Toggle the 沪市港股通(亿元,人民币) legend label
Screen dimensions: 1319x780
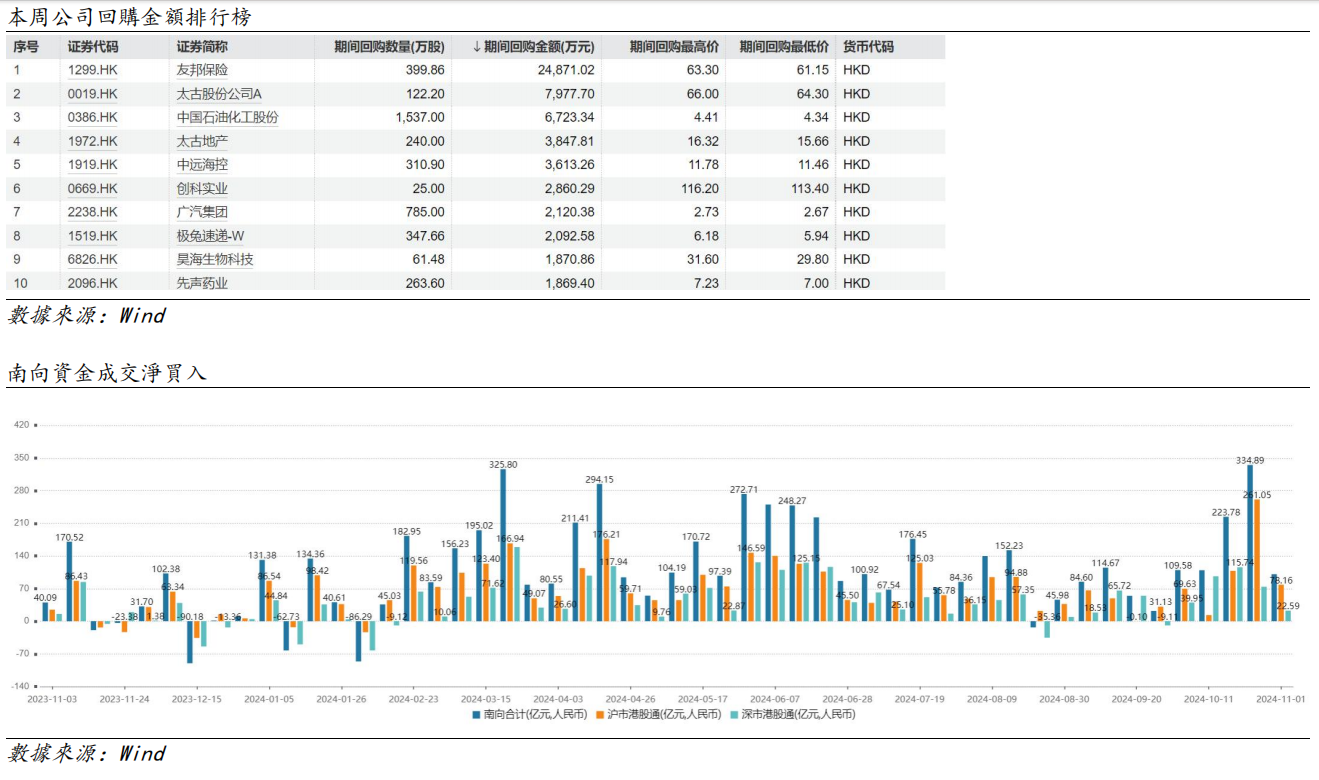(x=666, y=715)
